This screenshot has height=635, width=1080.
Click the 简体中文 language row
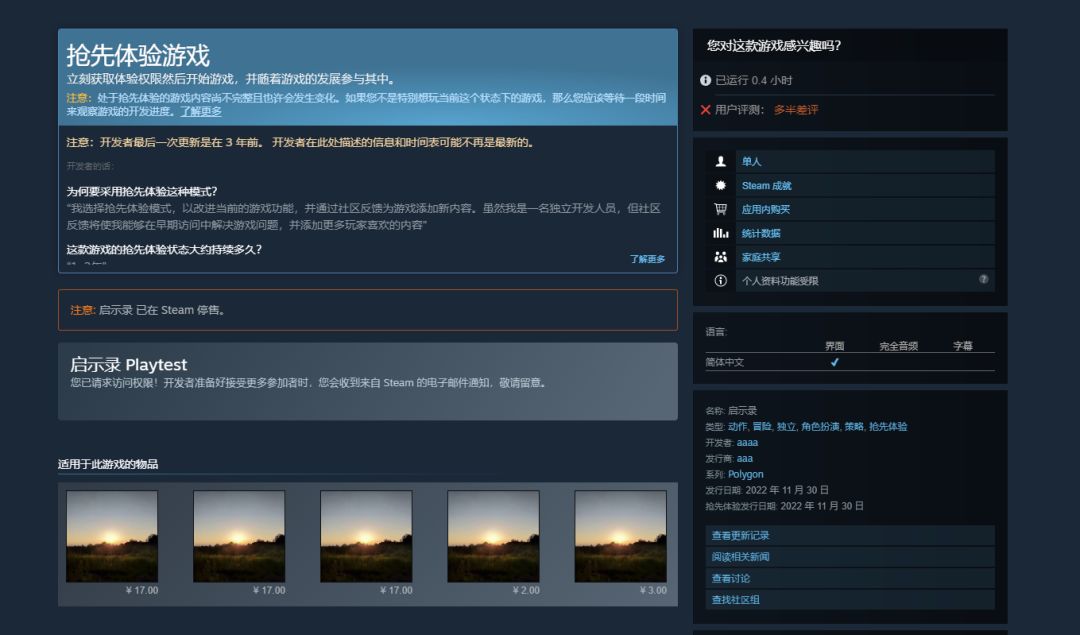click(850, 362)
